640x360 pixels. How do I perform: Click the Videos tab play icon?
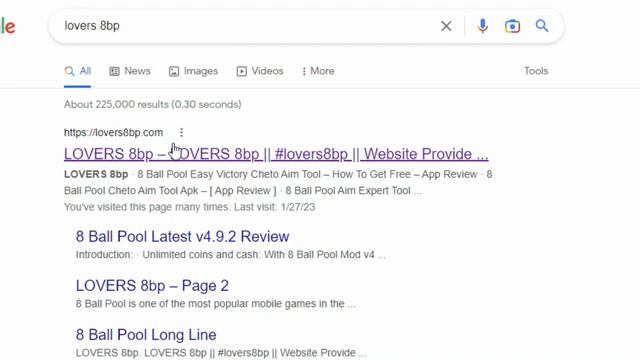(242, 71)
